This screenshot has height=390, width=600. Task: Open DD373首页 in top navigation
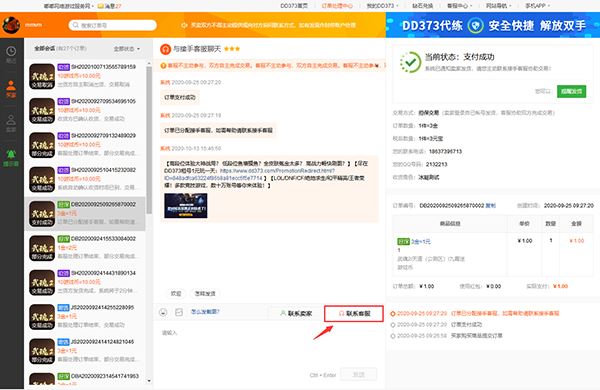click(x=294, y=6)
